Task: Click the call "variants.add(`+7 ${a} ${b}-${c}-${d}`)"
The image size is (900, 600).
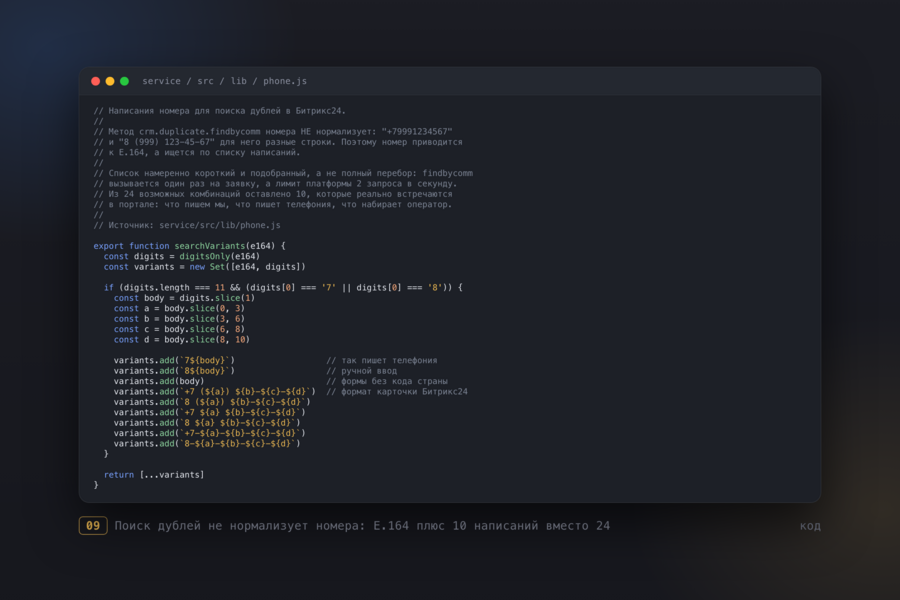Action: click(210, 412)
